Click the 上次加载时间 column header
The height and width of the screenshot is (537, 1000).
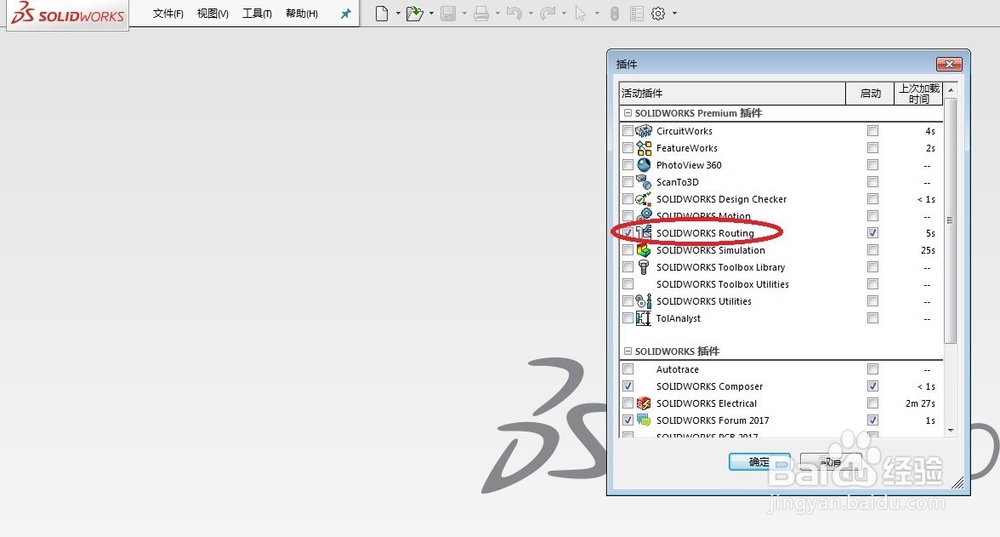click(x=918, y=93)
